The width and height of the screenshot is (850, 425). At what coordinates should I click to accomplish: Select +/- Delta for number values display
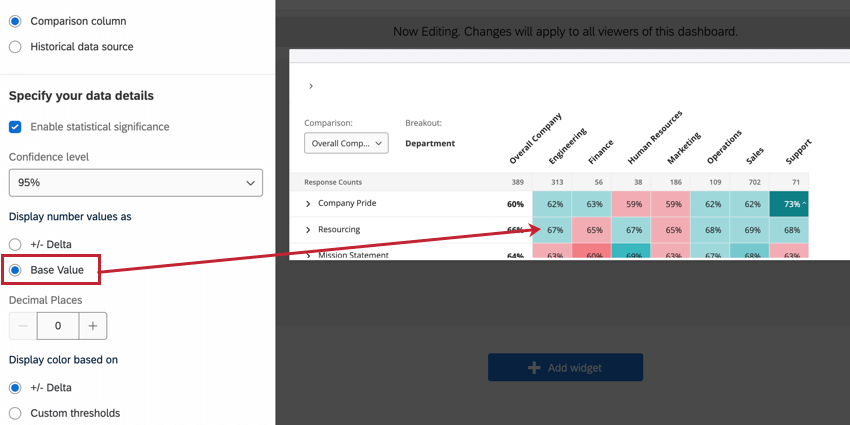(15, 245)
